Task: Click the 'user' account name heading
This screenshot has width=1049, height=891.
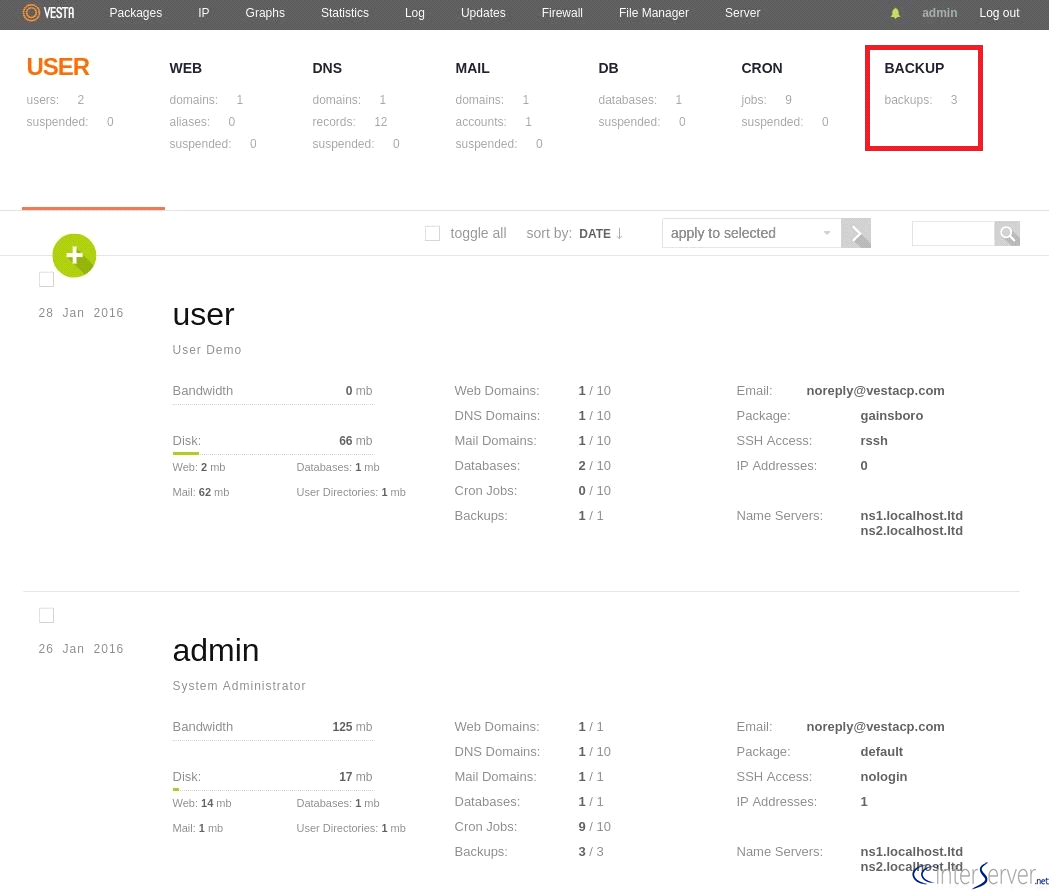Action: click(203, 315)
